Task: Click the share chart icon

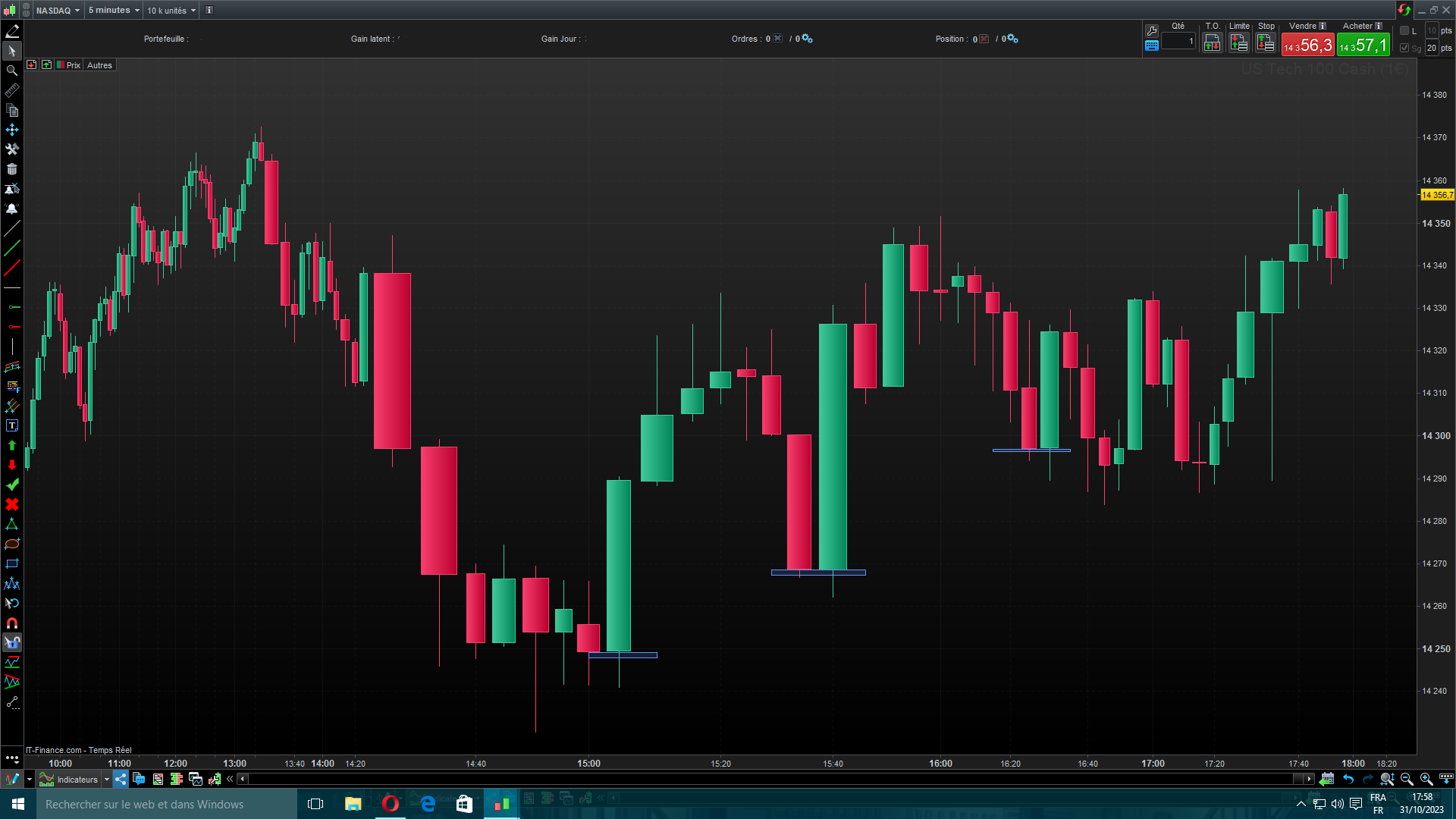Action: coord(121,780)
